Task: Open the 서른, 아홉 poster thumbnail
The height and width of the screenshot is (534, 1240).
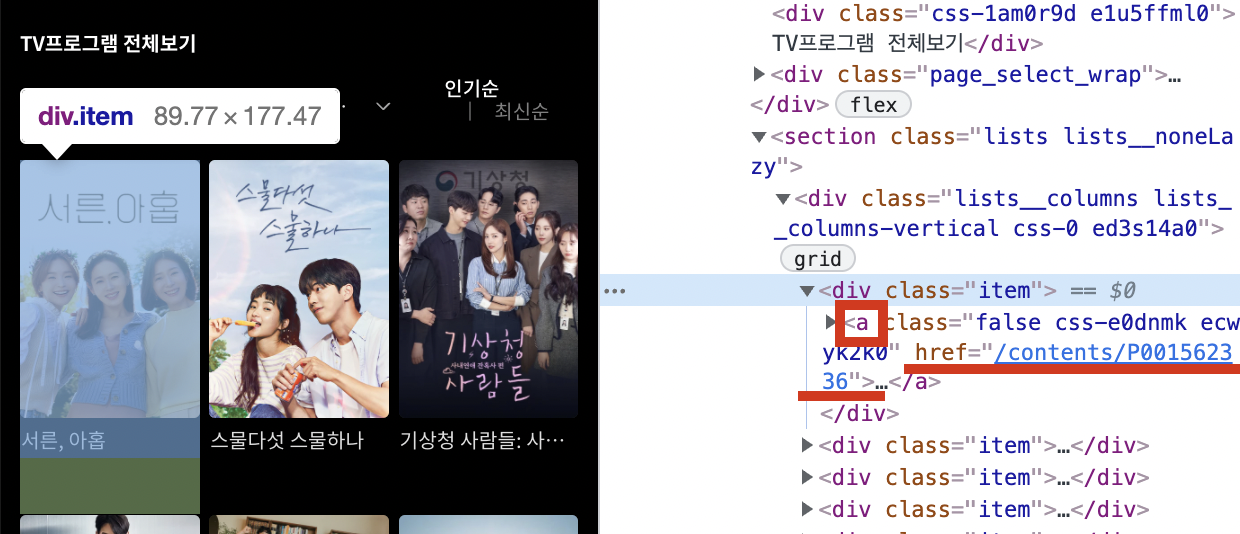Action: pyautogui.click(x=110, y=288)
